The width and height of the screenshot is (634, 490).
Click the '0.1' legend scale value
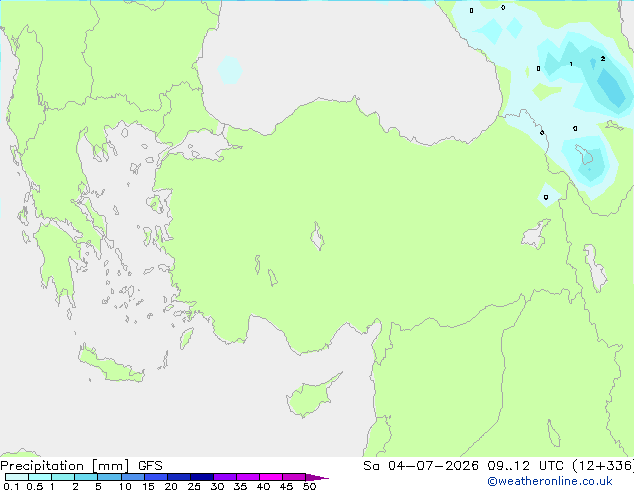coord(11,486)
